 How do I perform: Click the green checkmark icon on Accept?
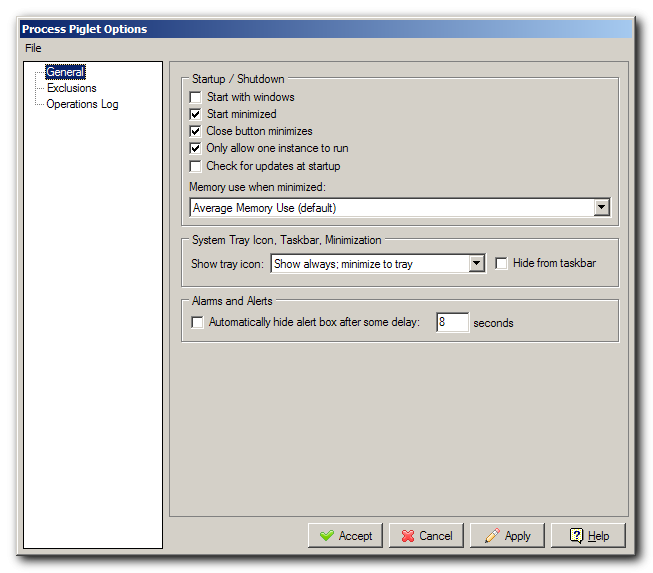(327, 536)
